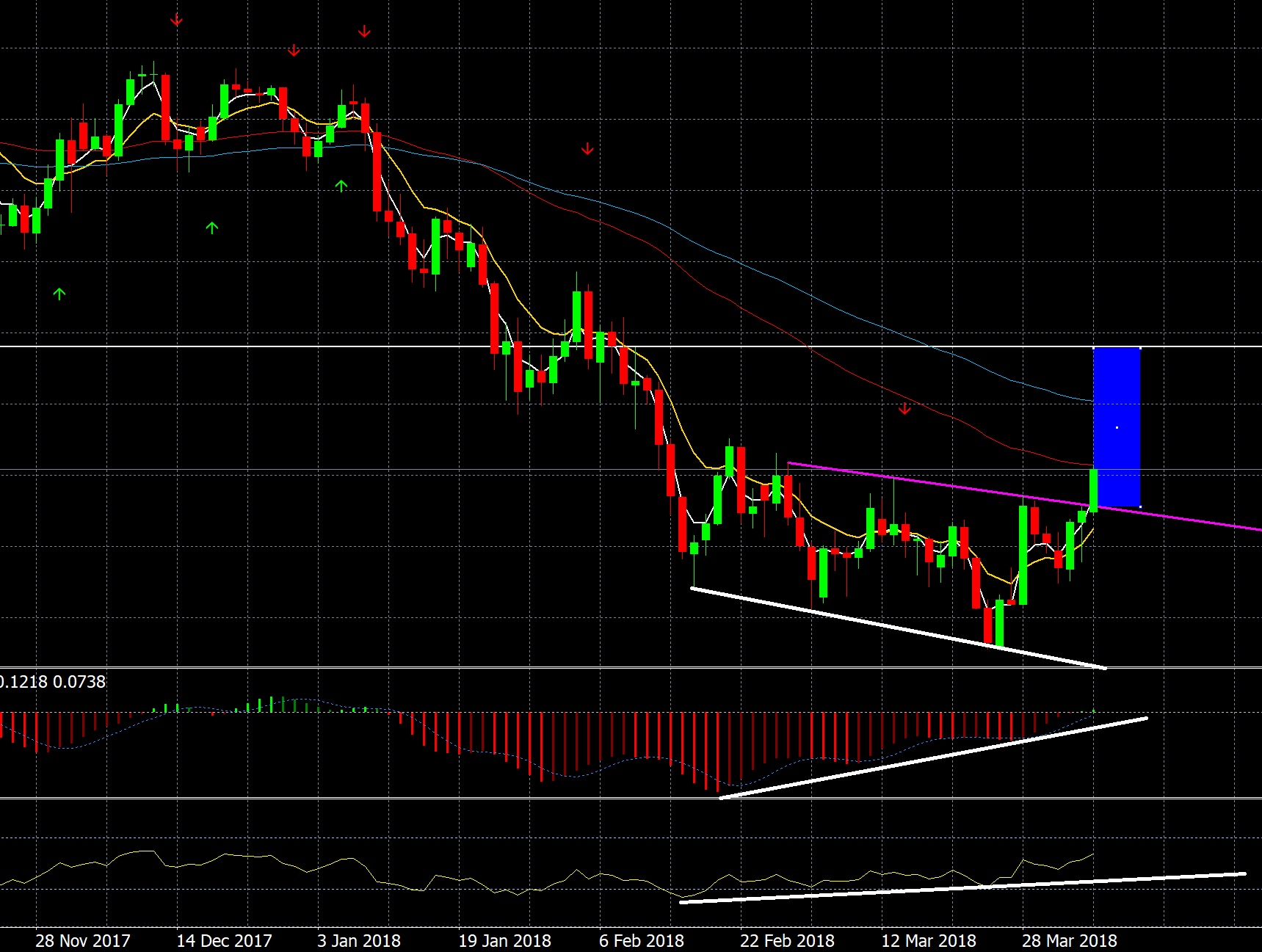Click the center handle dot of the blue rectangle
Viewport: 1262px width, 952px height.
point(1117,427)
